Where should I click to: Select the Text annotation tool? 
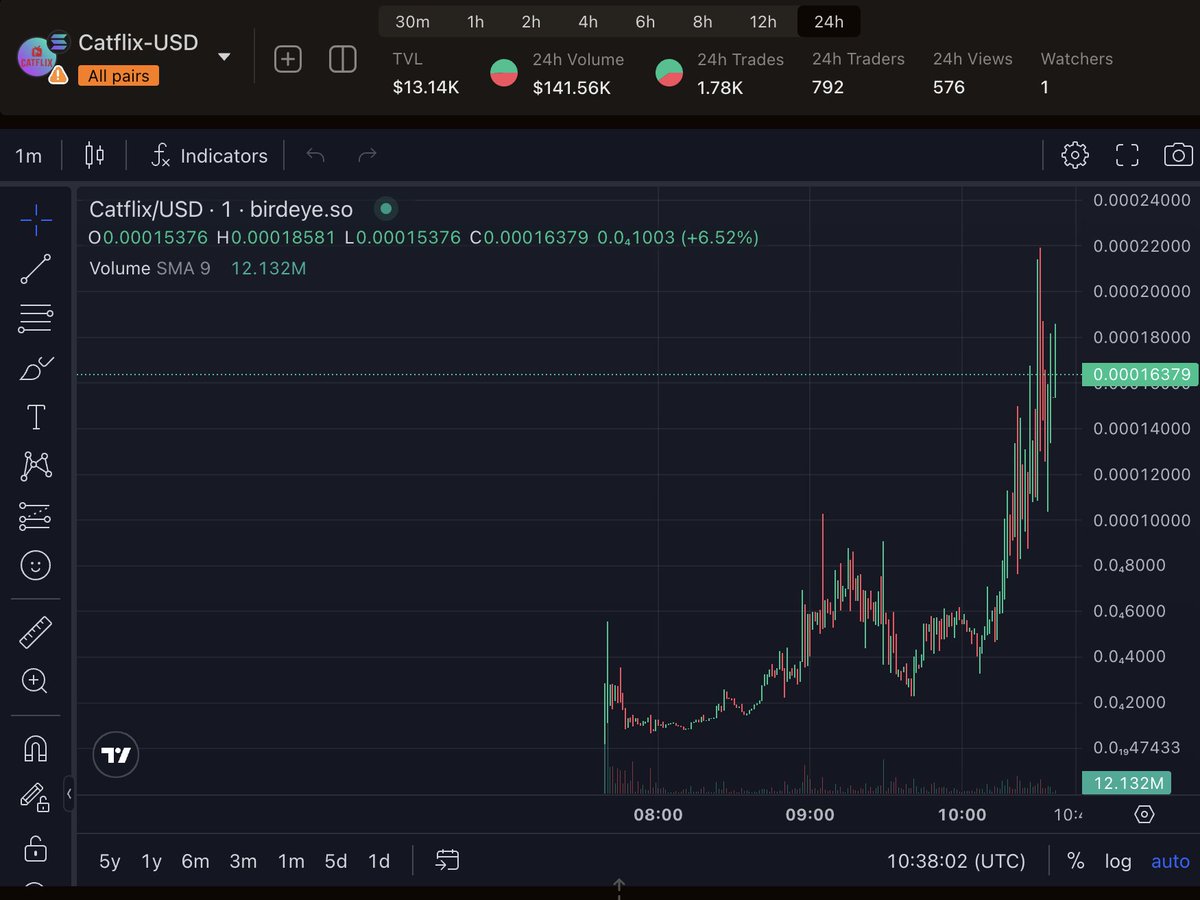point(36,417)
